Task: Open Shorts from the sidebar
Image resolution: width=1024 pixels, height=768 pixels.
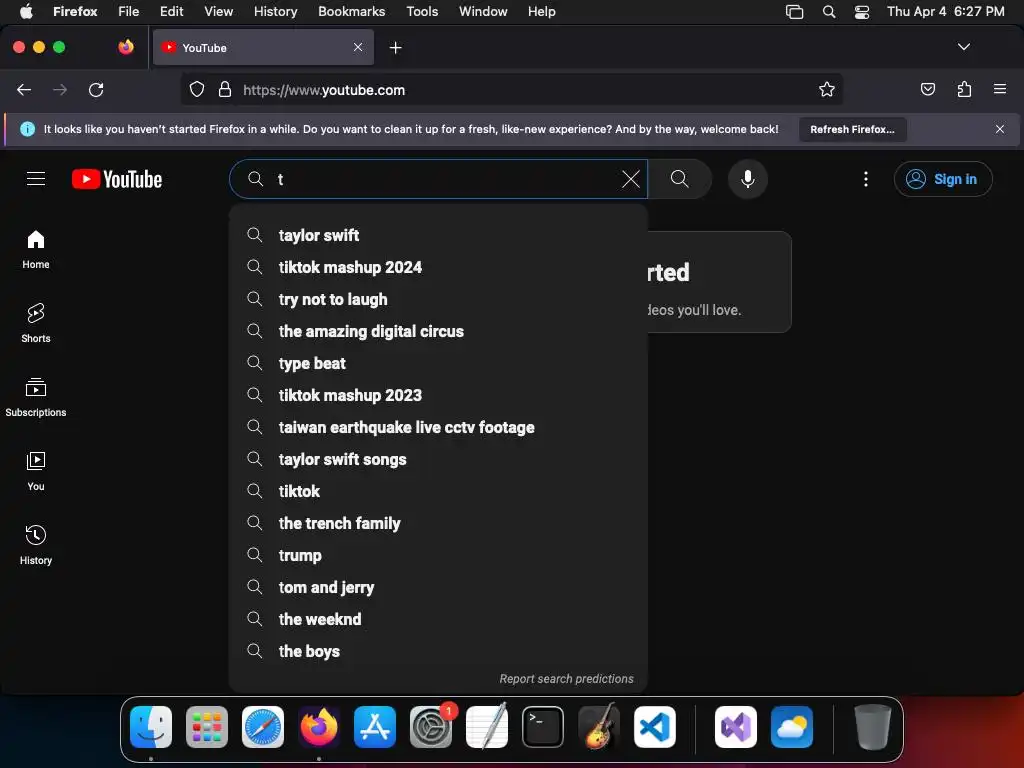Action: pos(36,324)
